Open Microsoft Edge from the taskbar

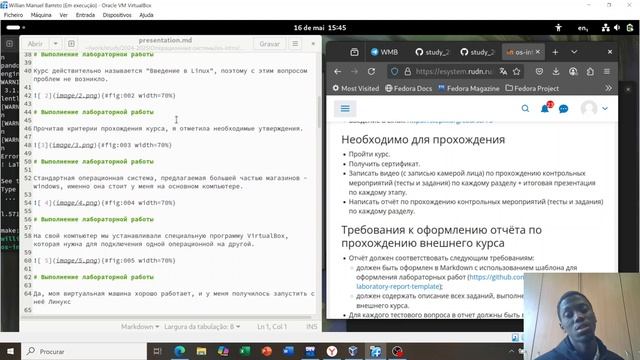coord(180,351)
